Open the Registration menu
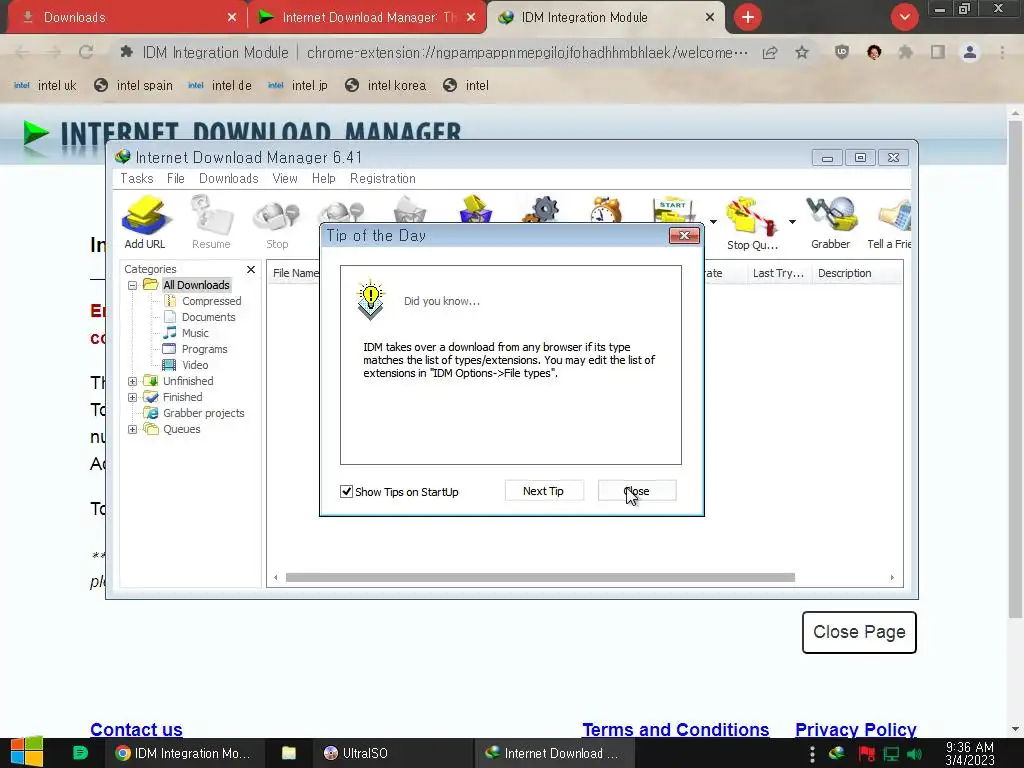 [x=383, y=178]
